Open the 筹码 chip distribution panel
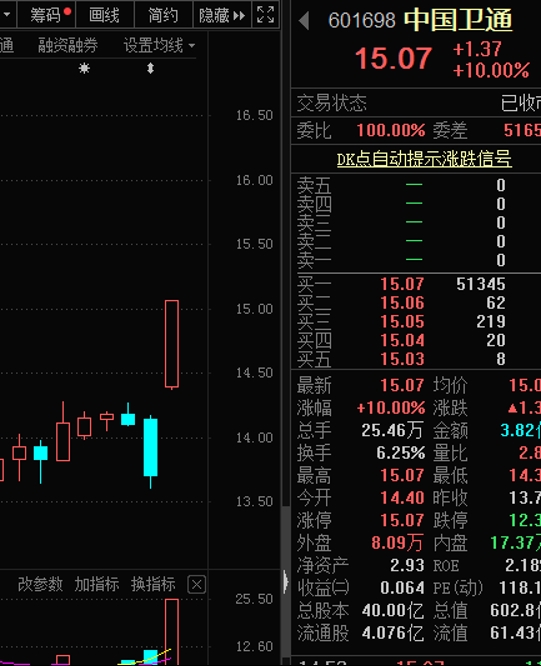The width and height of the screenshot is (541, 666). [47, 15]
